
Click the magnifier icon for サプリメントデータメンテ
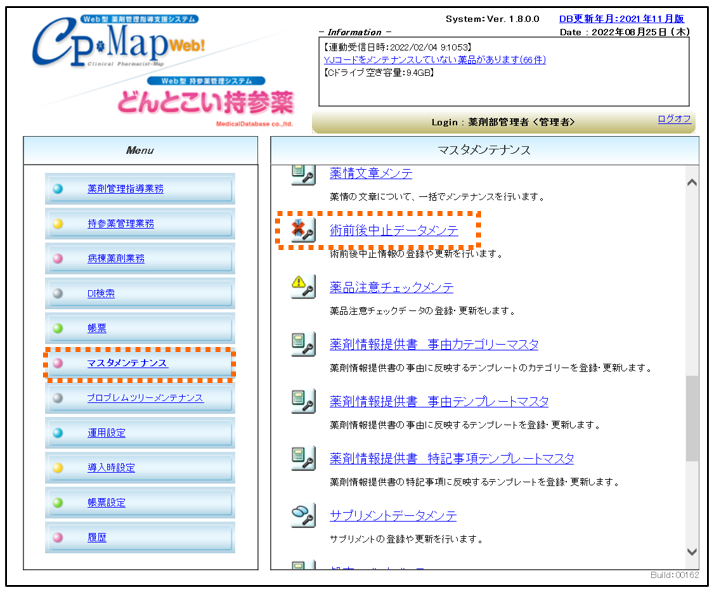302,515
